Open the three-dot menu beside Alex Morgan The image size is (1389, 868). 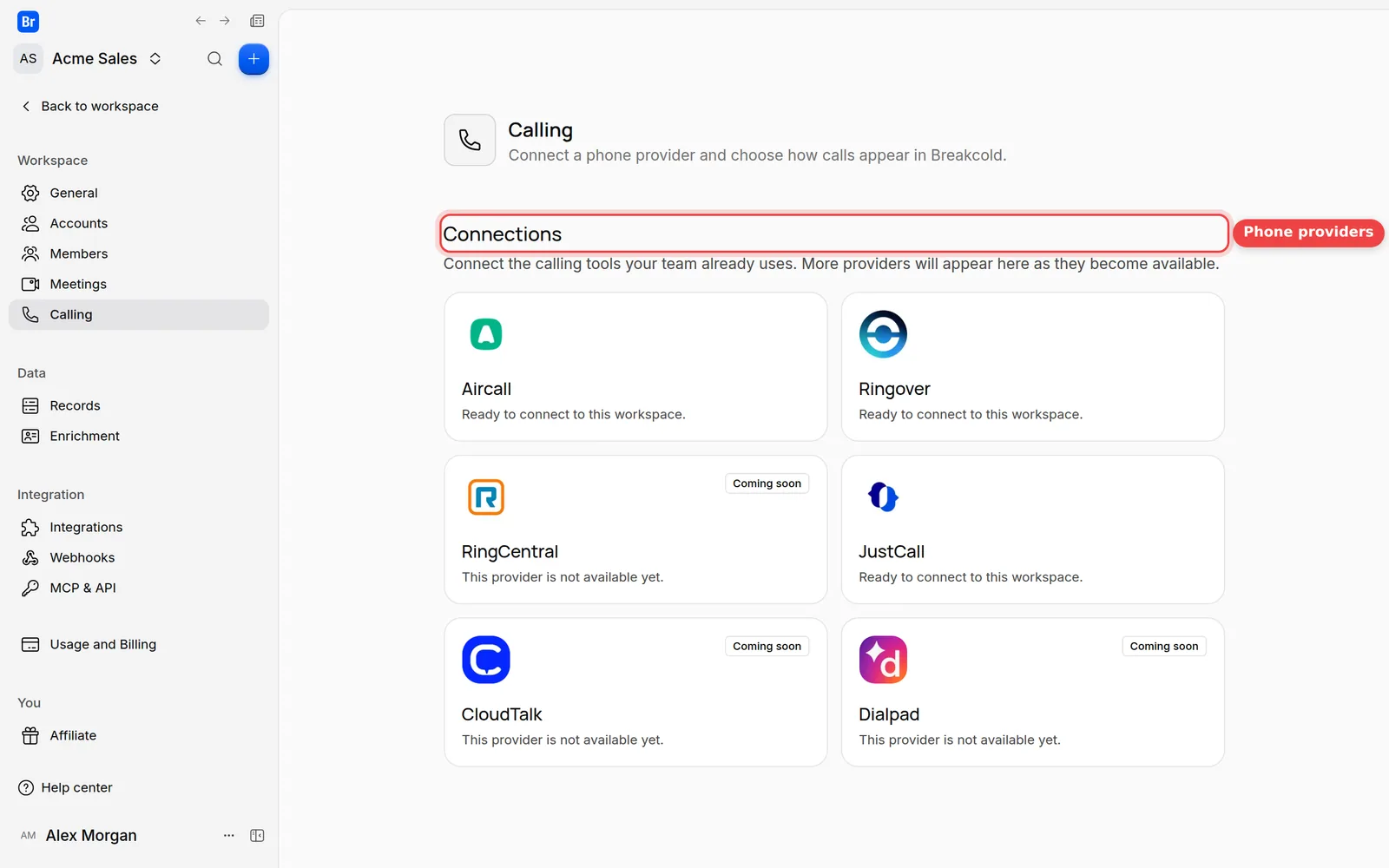tap(229, 835)
